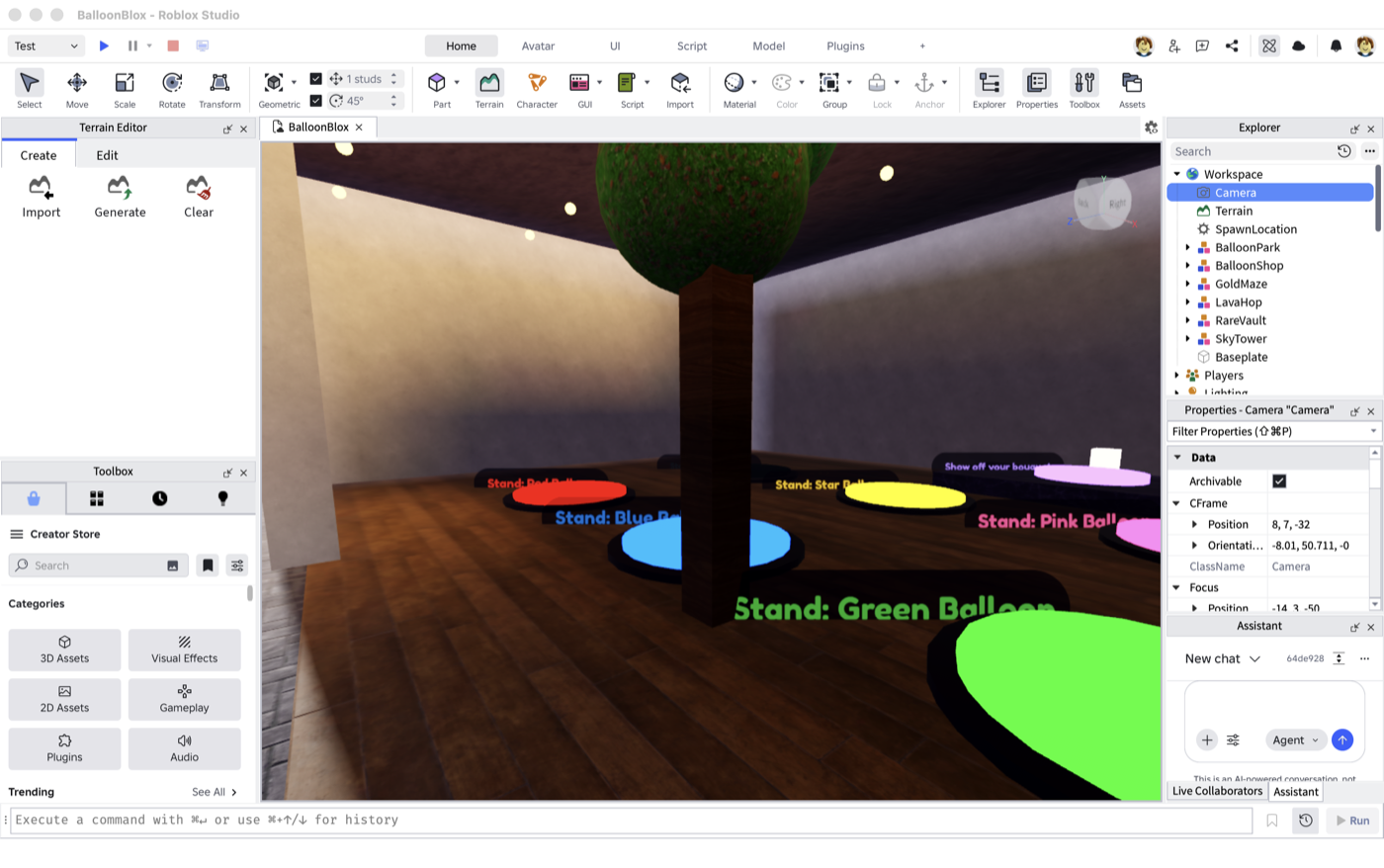1384x868 pixels.
Task: Select Terrain in the Explorer
Action: [x=1234, y=211]
